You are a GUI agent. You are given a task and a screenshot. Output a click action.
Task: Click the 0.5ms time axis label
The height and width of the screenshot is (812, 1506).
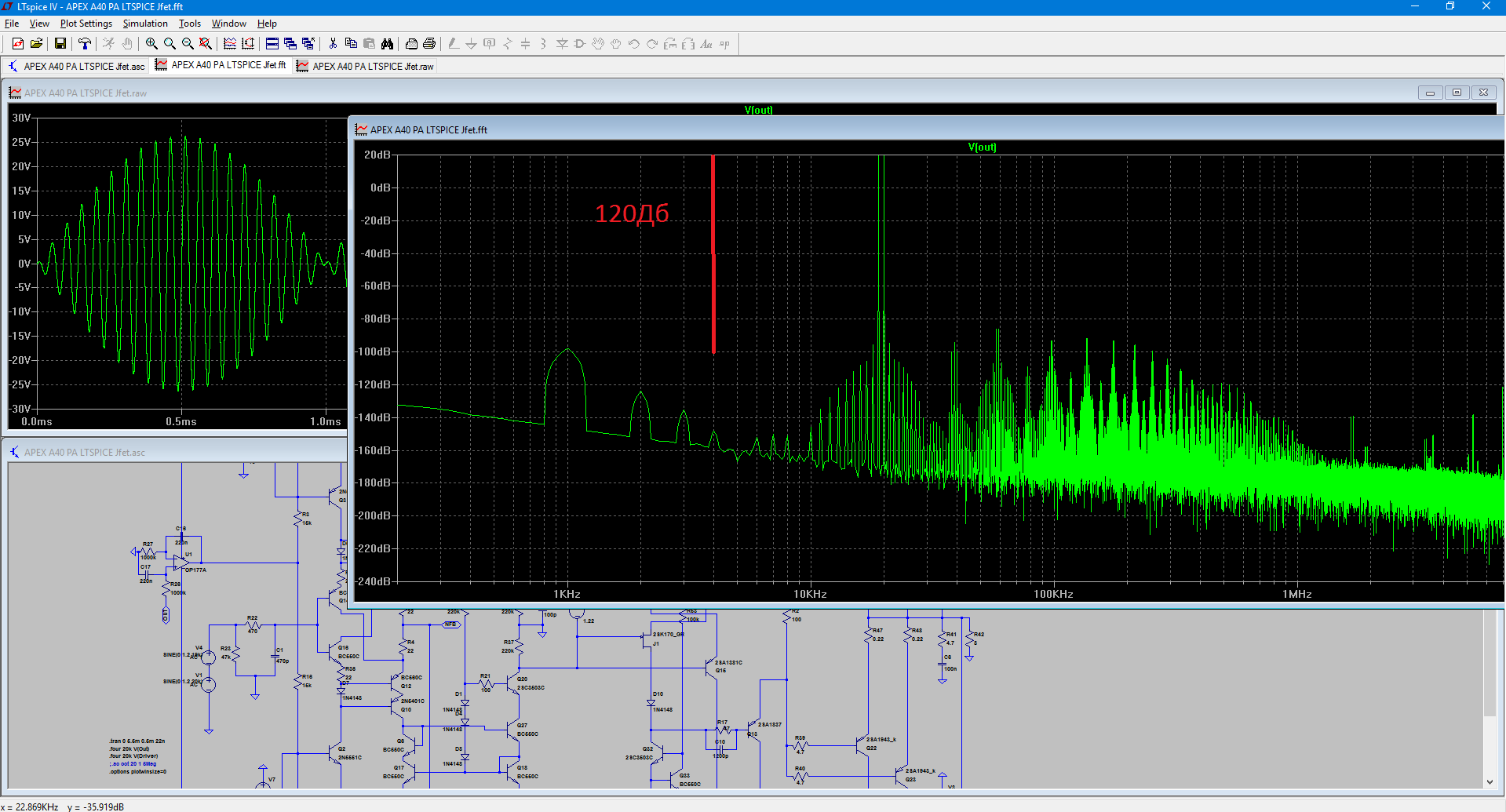pyautogui.click(x=181, y=421)
